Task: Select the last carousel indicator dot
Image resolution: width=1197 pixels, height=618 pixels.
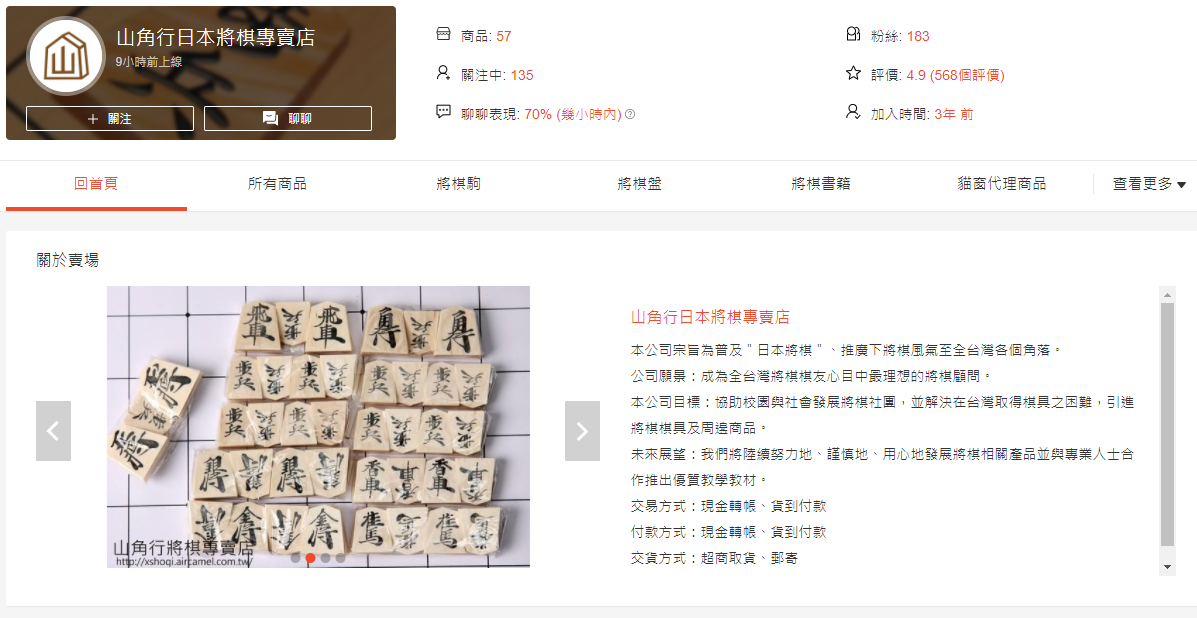Action: pos(340,558)
